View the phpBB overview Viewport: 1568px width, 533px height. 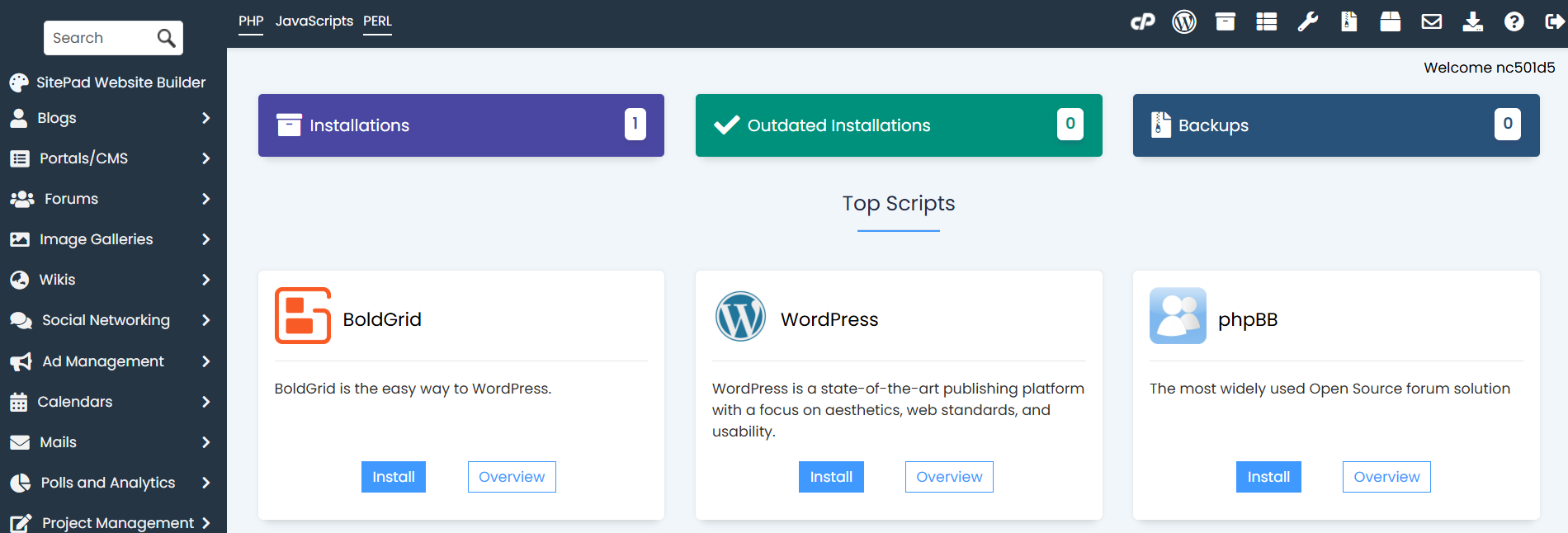(1386, 477)
